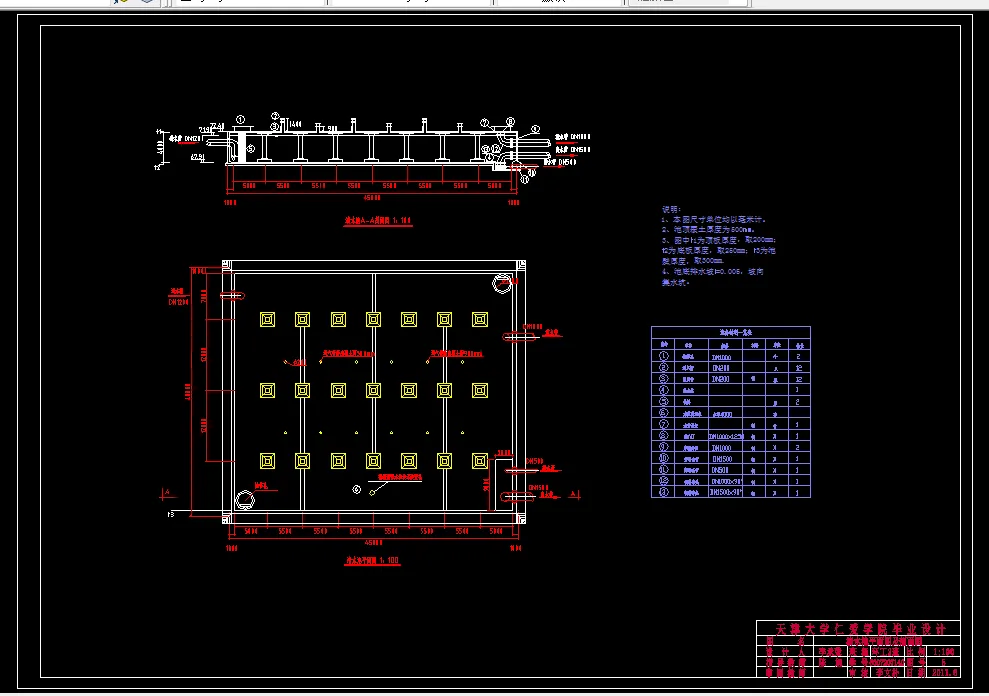Select manhole circle at plan top-right corner

coord(502,283)
